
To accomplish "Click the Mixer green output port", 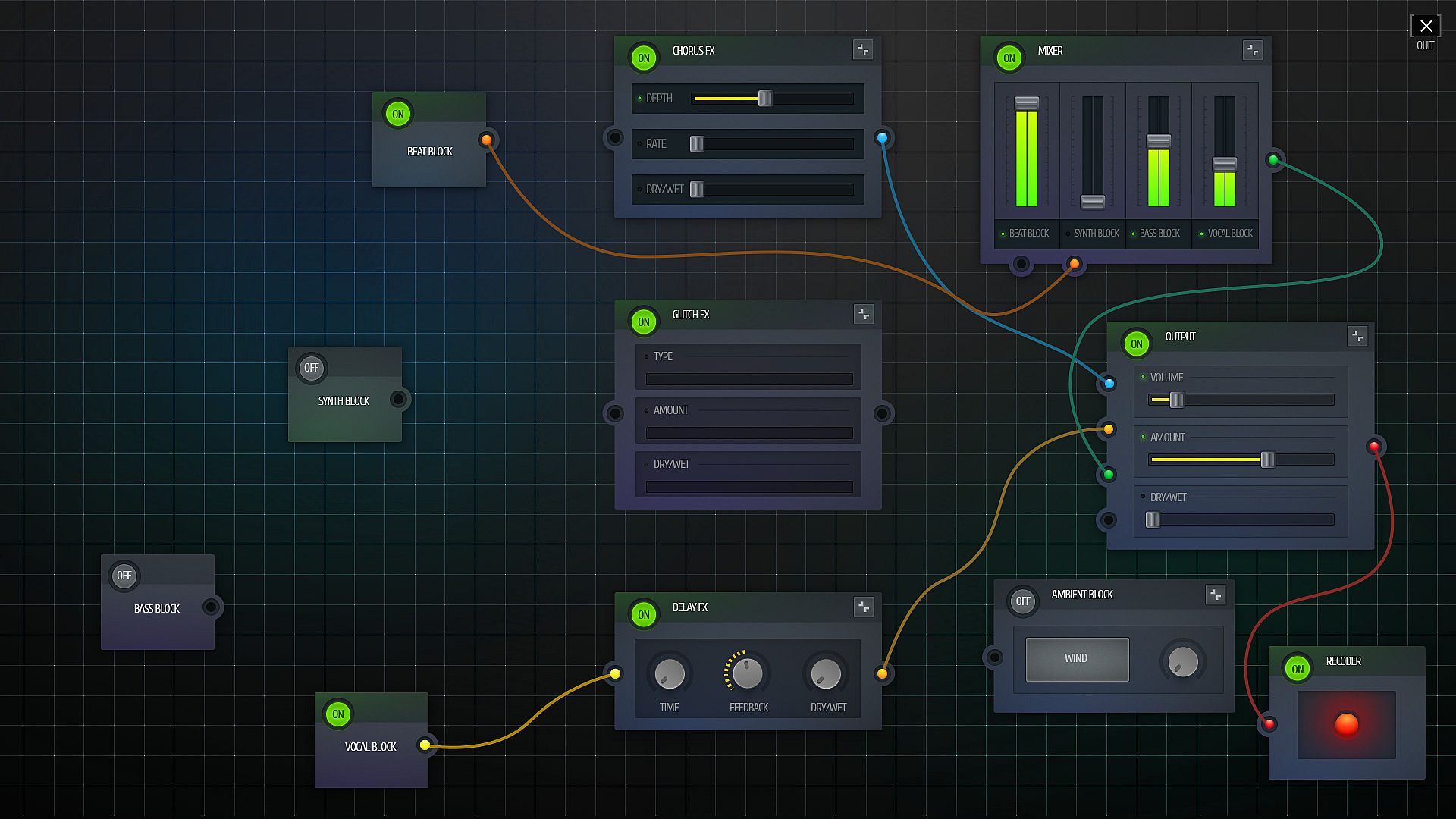I will (x=1274, y=160).
